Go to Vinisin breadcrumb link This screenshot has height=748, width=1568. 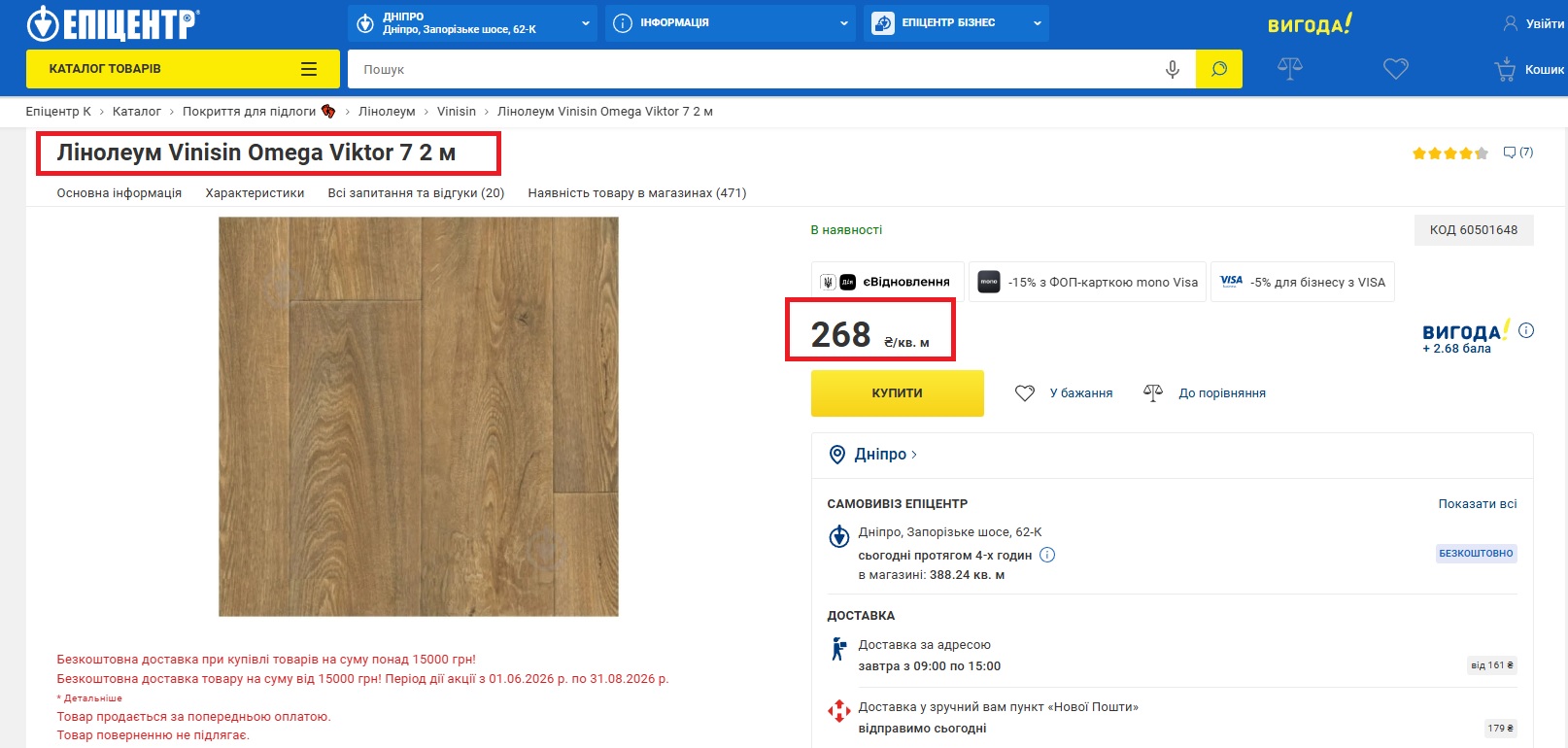coord(457,112)
